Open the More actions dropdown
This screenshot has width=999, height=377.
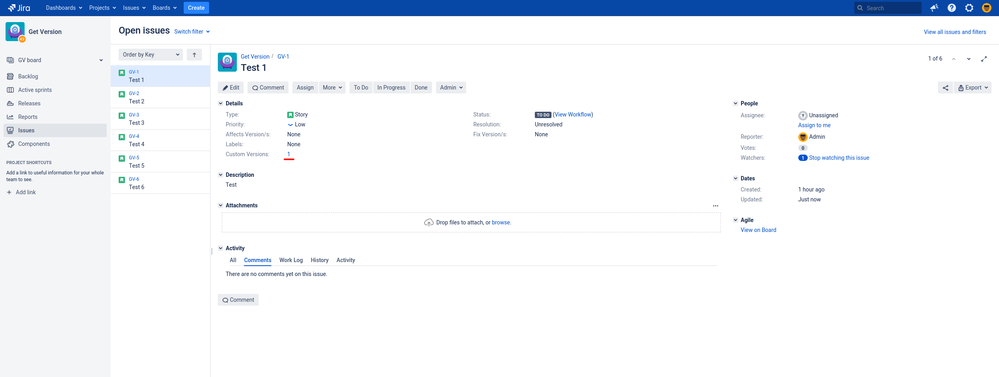(x=333, y=88)
